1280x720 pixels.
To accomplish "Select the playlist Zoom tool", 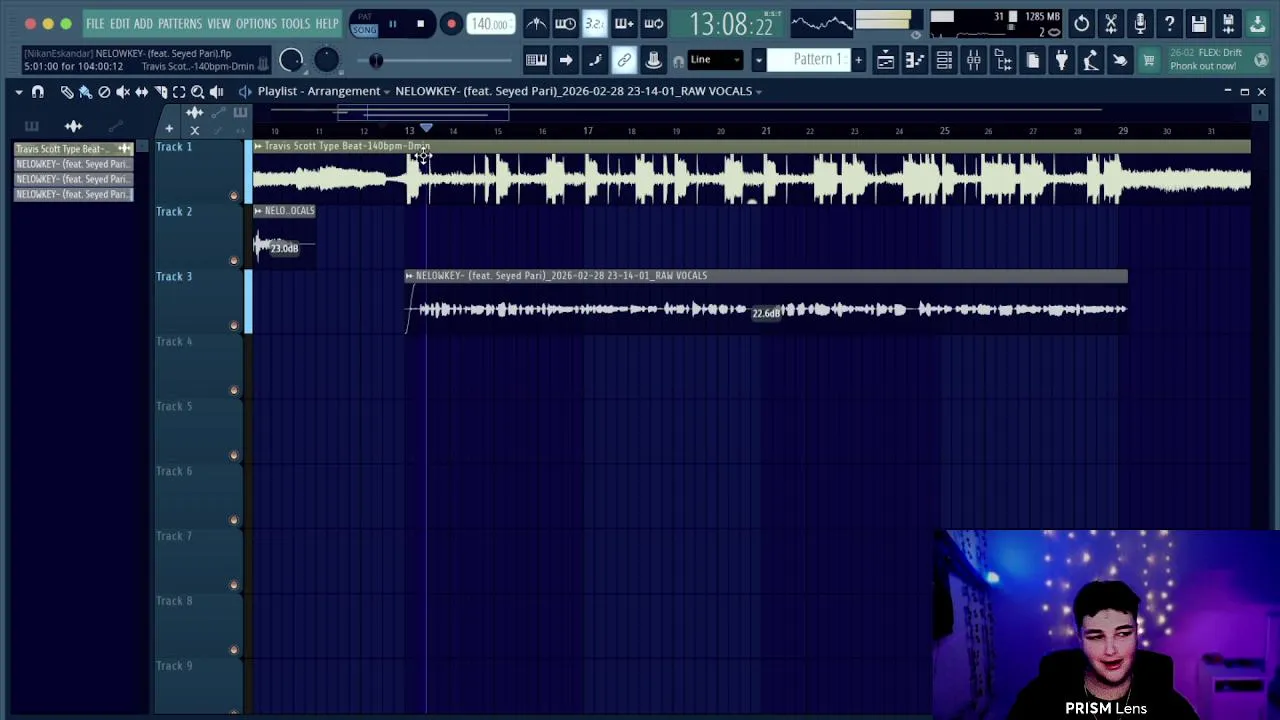I will [197, 92].
